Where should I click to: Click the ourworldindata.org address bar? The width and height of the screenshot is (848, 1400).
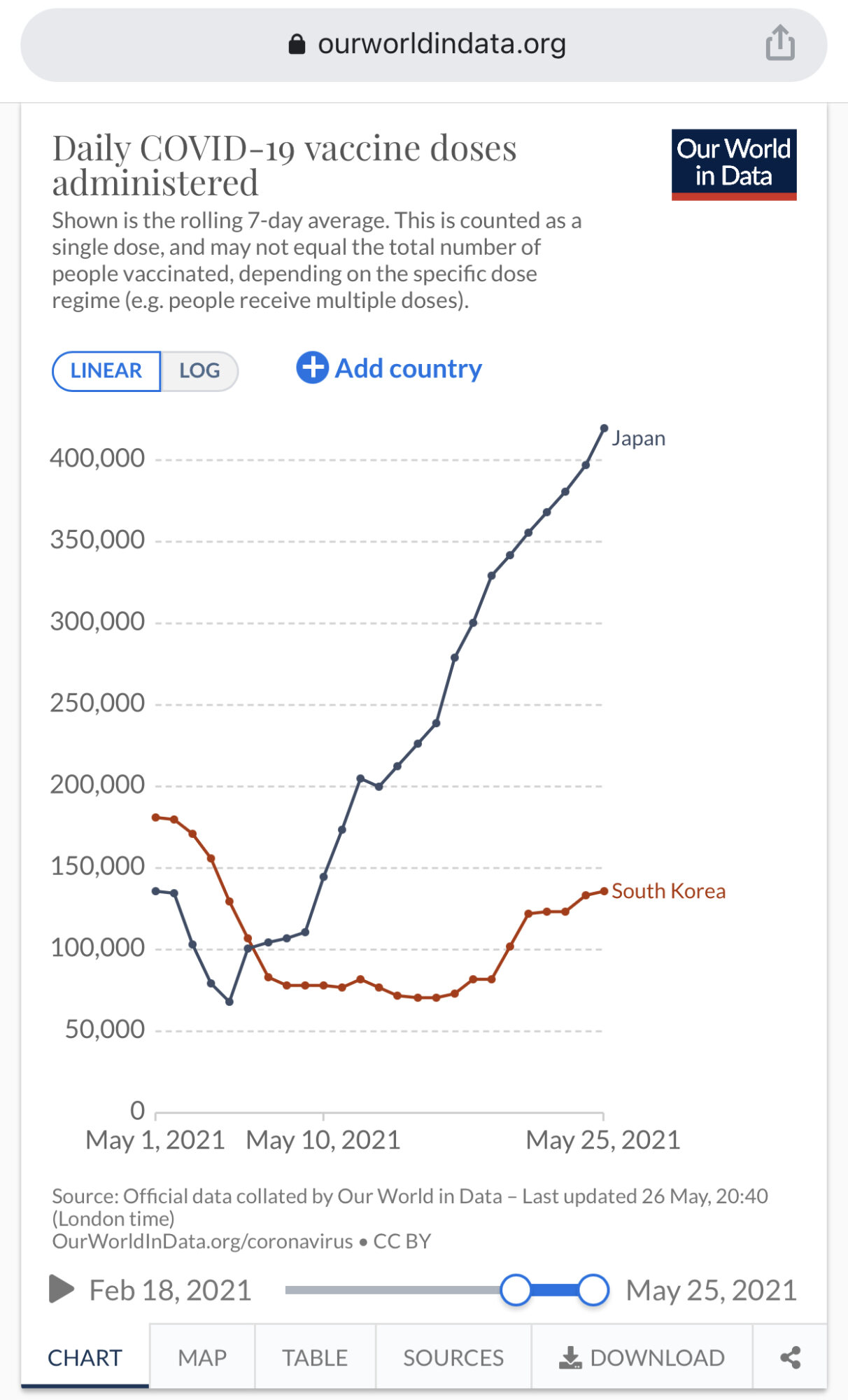pyautogui.click(x=441, y=44)
